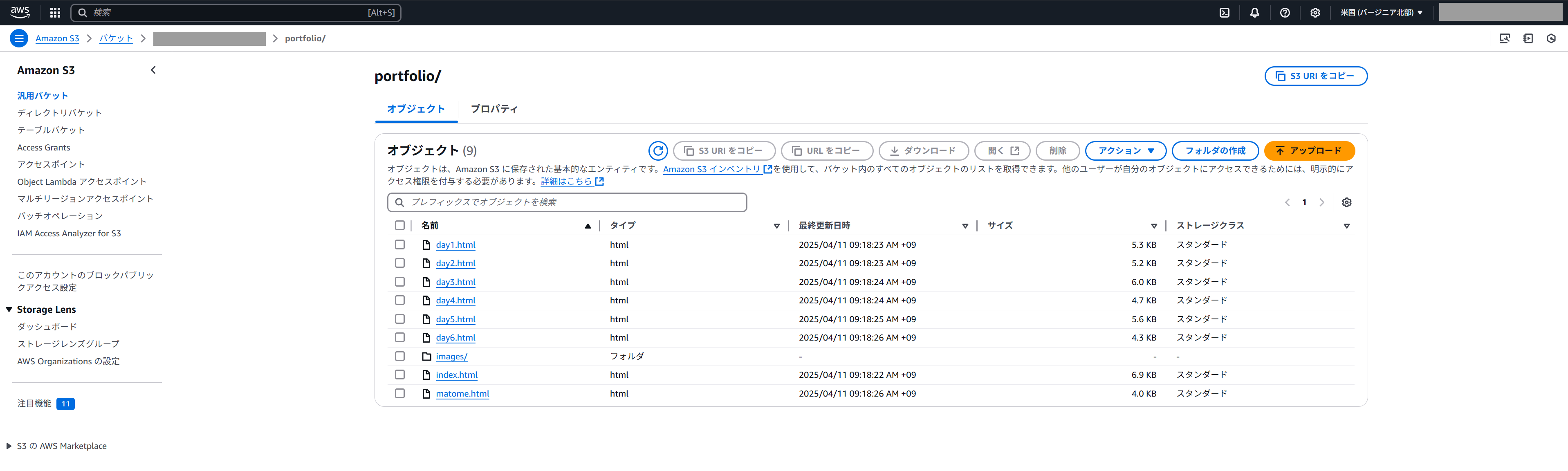Open the top bar settings gear
Image resolution: width=1568 pixels, height=471 pixels.
coord(1315,12)
